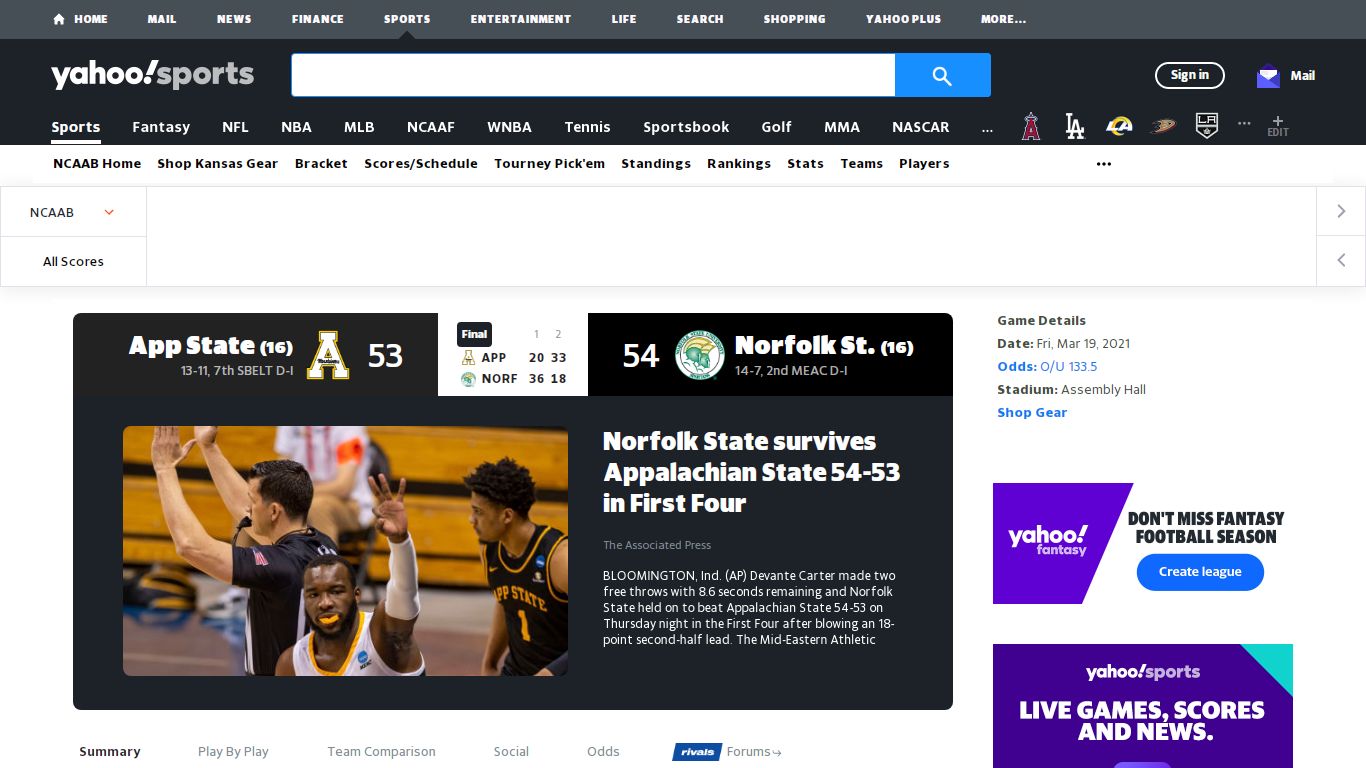
Task: Open the NFL section
Action: point(235,127)
